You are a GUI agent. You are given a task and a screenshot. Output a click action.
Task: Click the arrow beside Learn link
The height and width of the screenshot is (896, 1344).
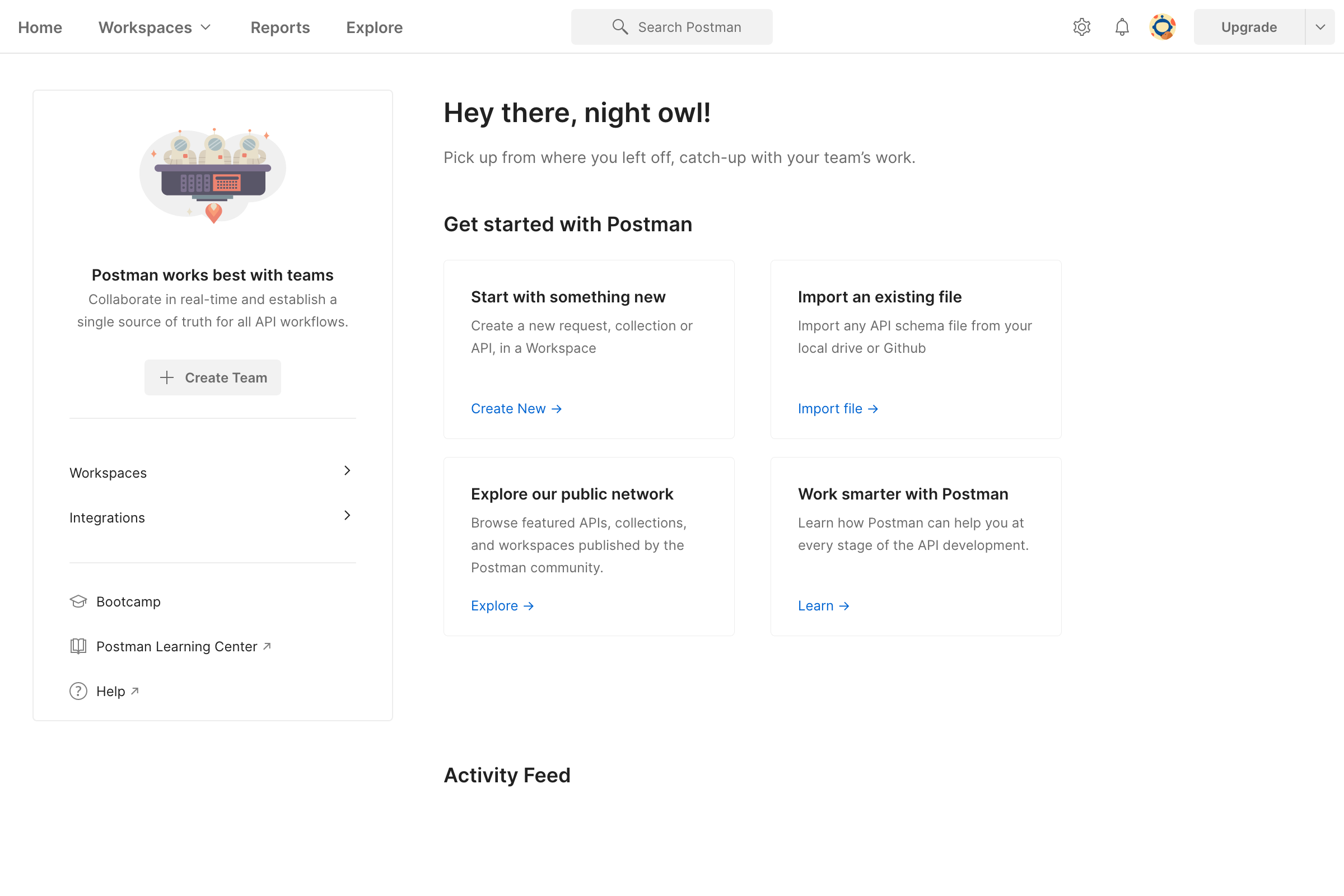[x=844, y=606]
